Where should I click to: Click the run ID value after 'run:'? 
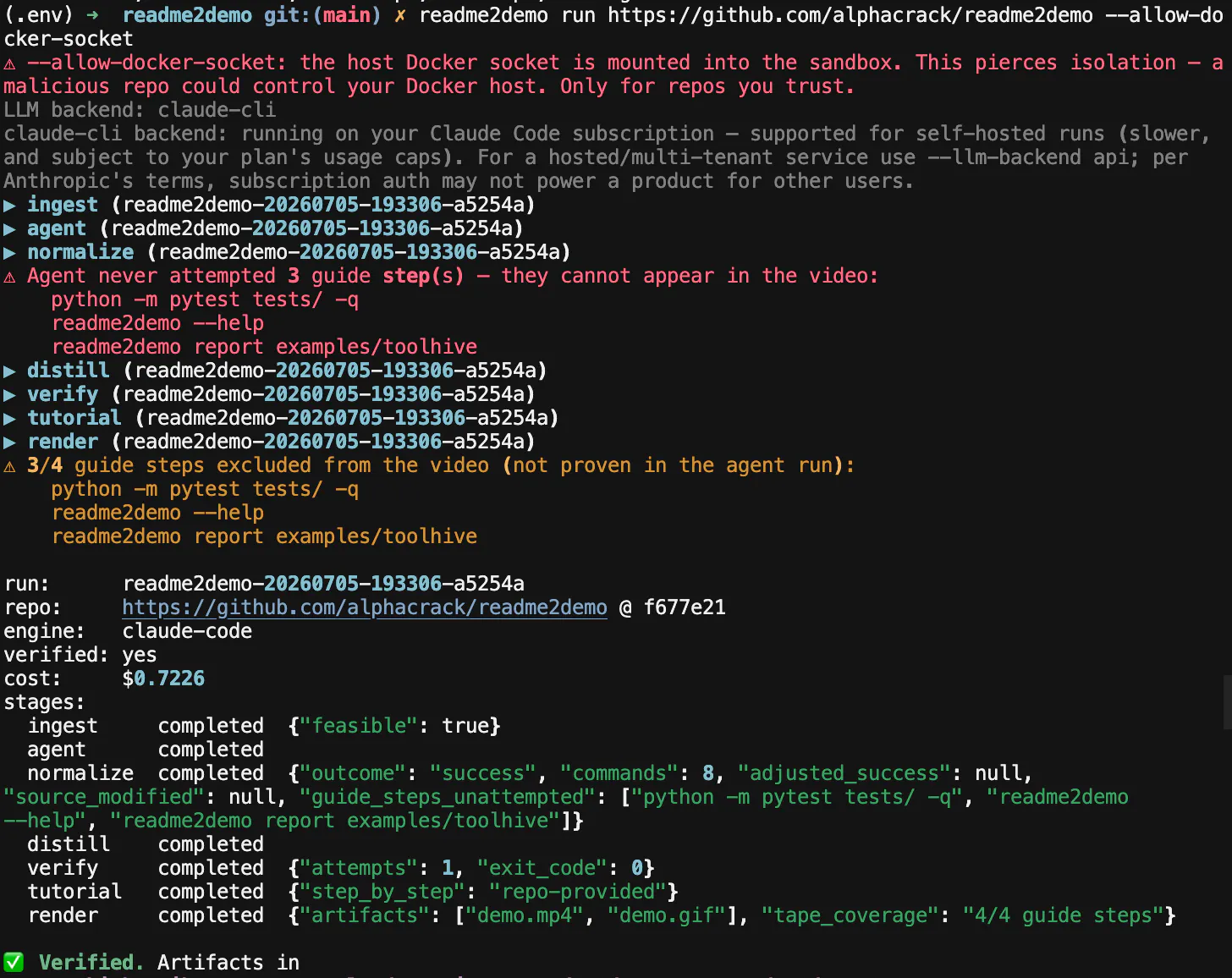click(323, 584)
